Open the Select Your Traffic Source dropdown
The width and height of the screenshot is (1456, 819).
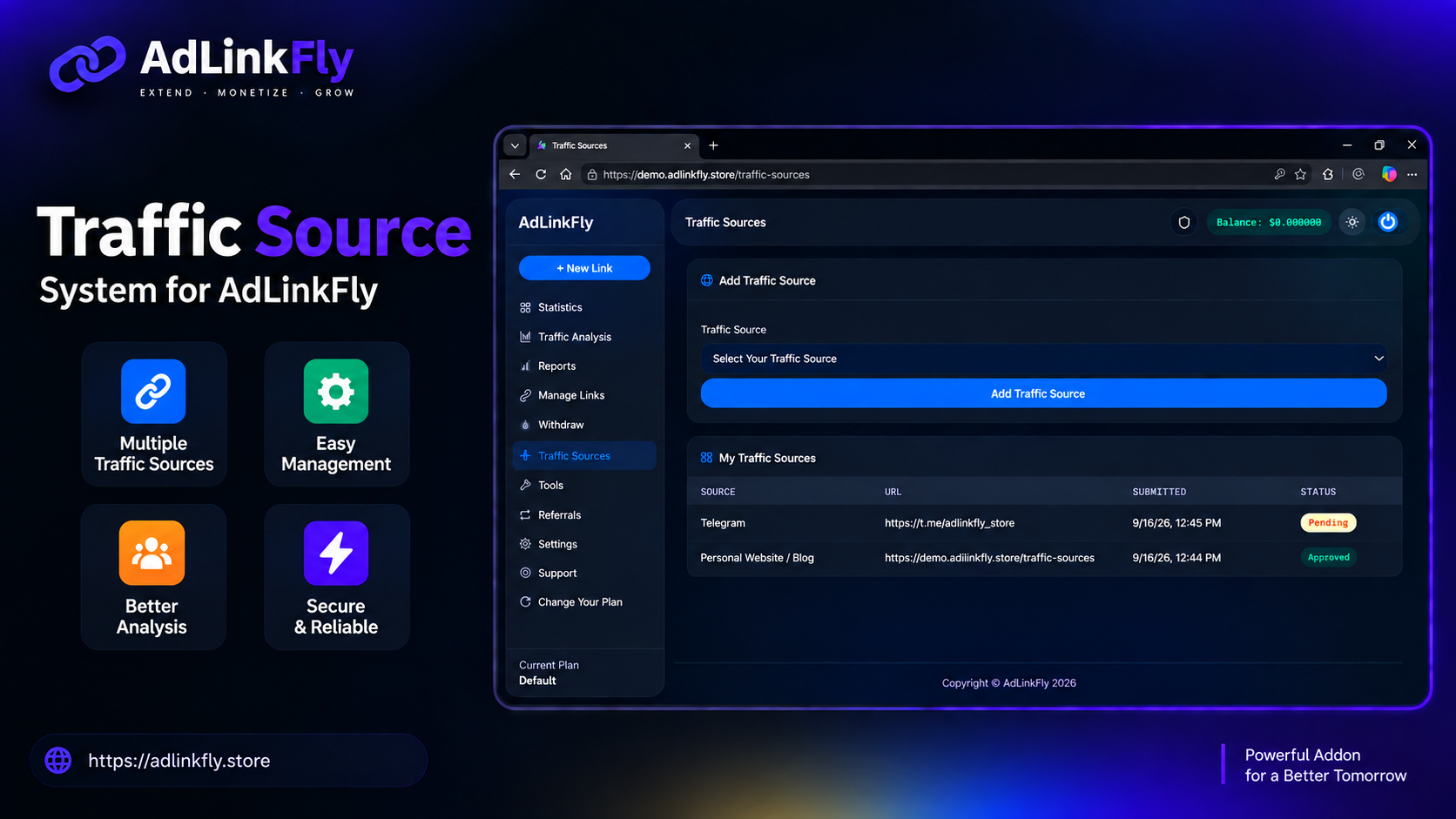1043,359
